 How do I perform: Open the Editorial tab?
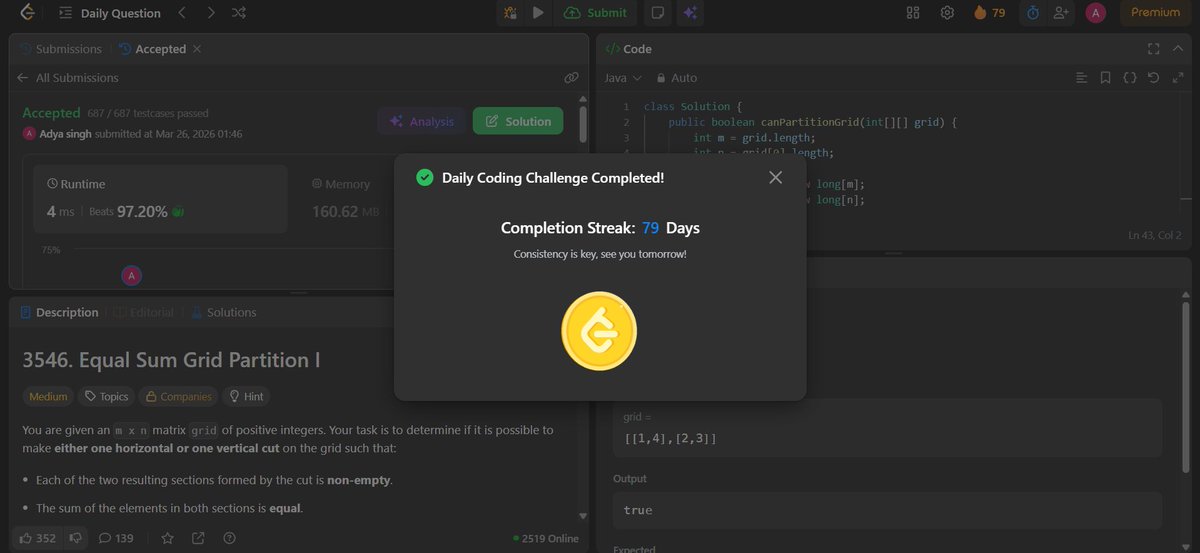click(x=145, y=312)
